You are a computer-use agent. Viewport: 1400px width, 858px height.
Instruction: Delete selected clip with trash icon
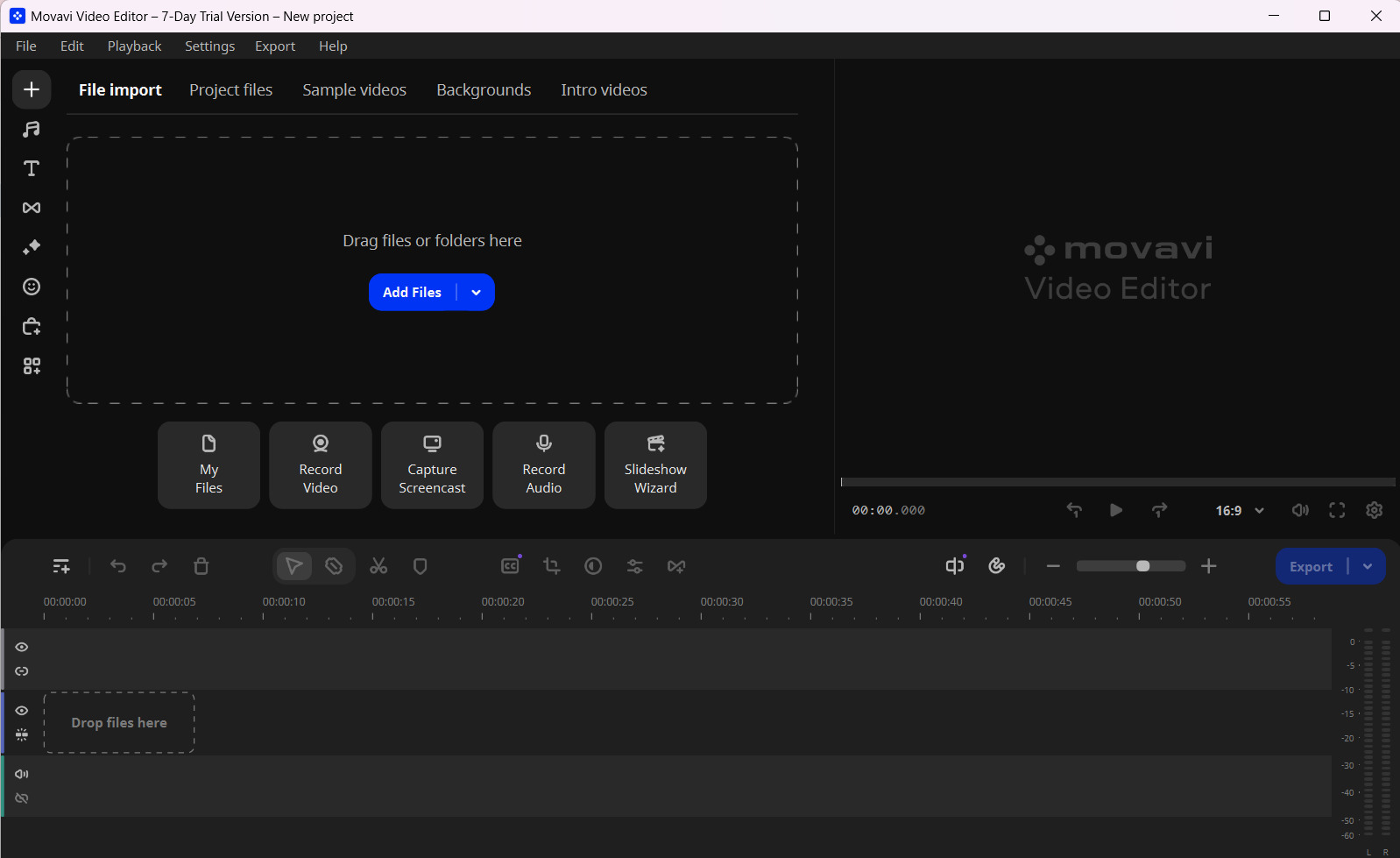click(x=202, y=566)
